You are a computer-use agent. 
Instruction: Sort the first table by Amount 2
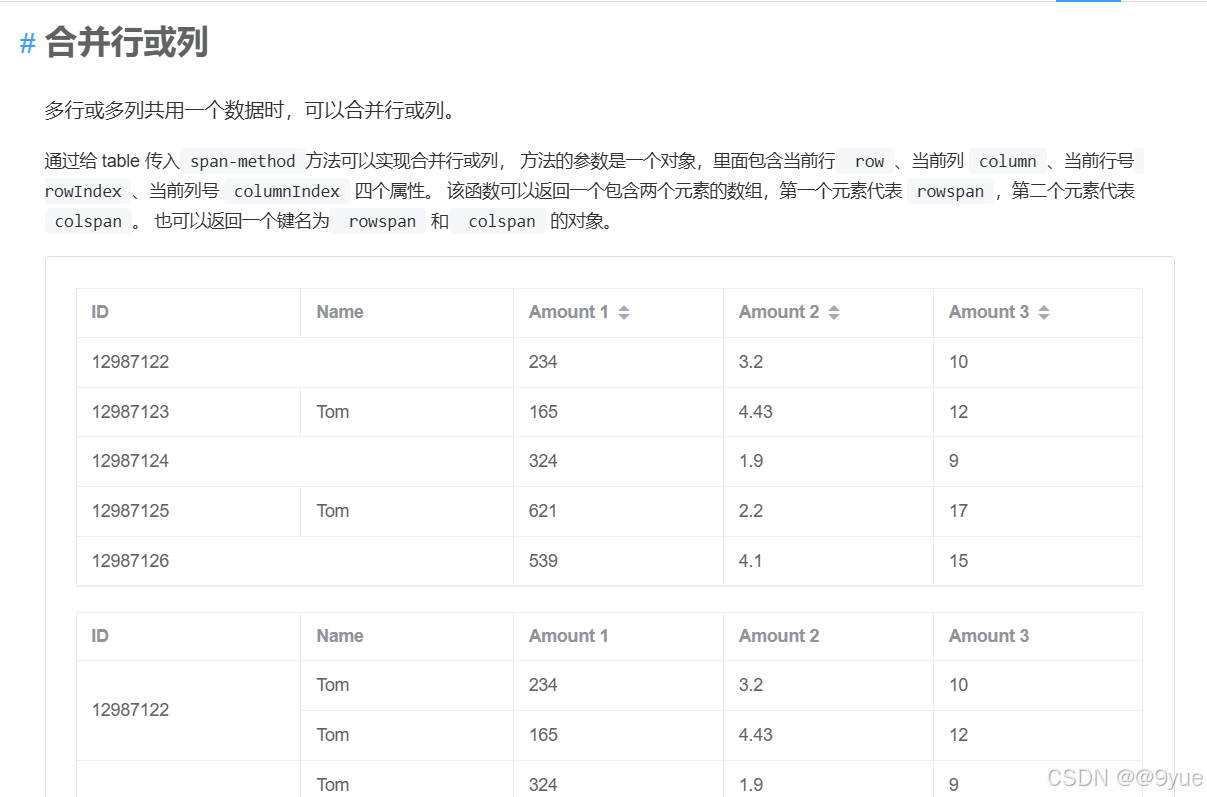[833, 312]
